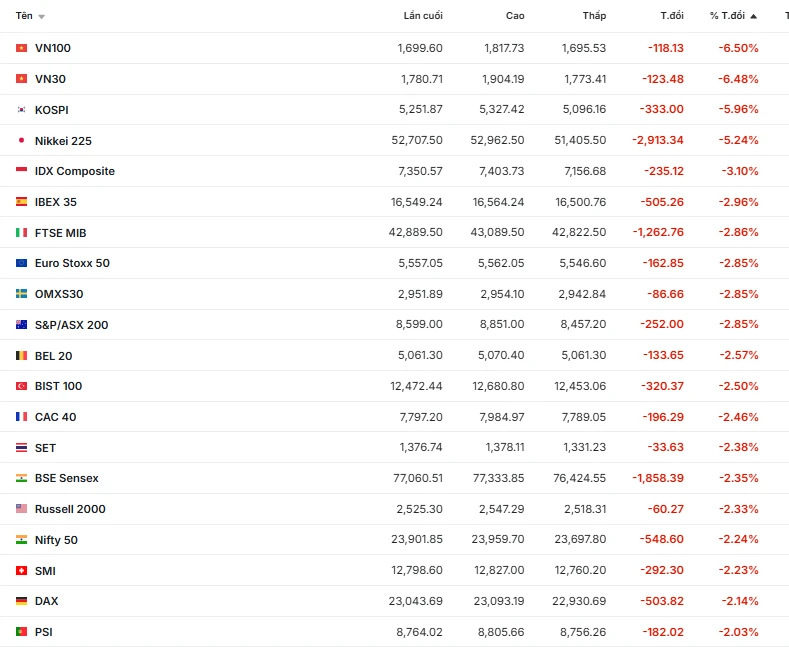This screenshot has width=789, height=647.
Task: Sort by the Tên column dropdown arrow
Action: [x=41, y=17]
